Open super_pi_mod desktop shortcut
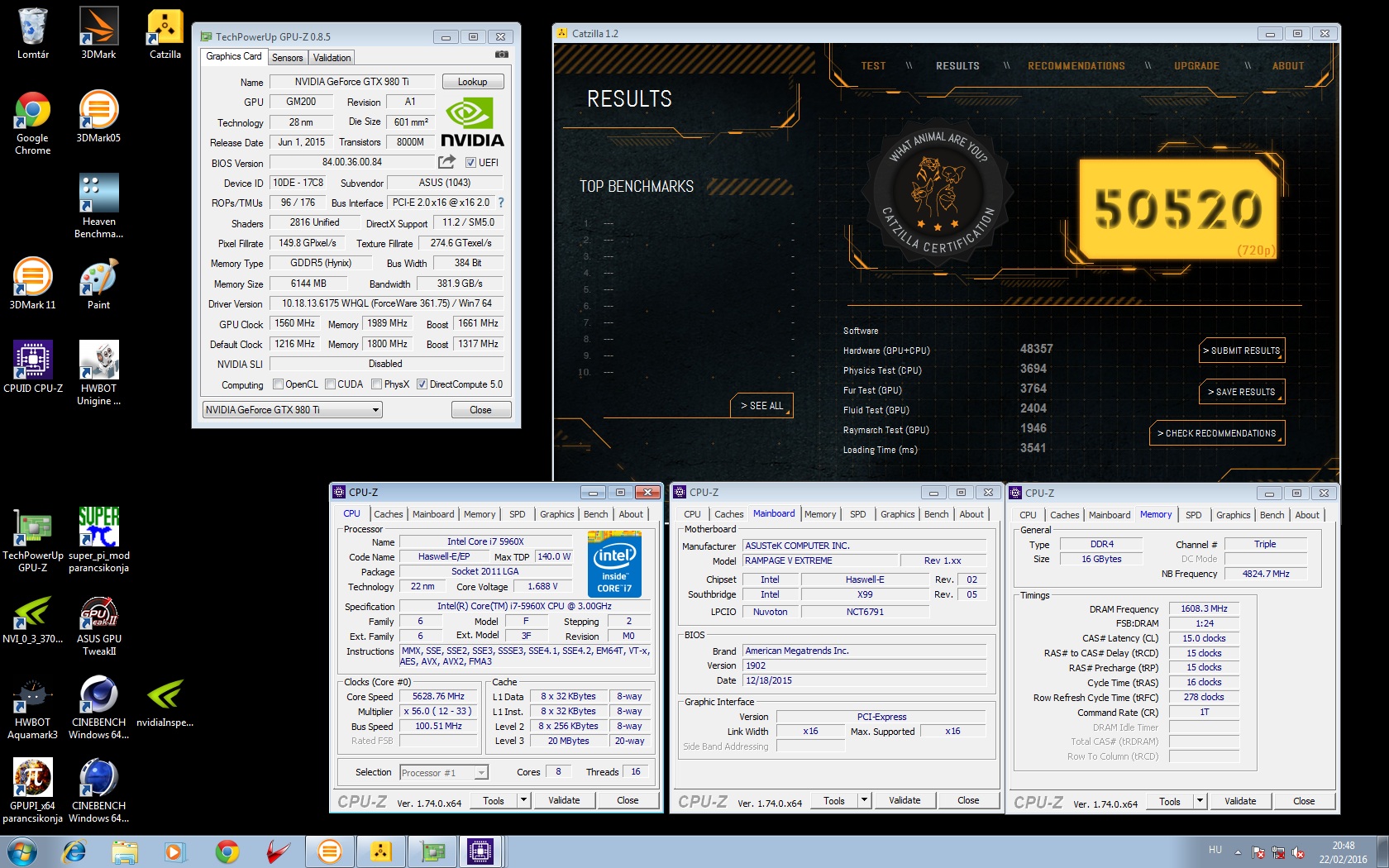Viewport: 1389px width, 868px height. (98, 540)
